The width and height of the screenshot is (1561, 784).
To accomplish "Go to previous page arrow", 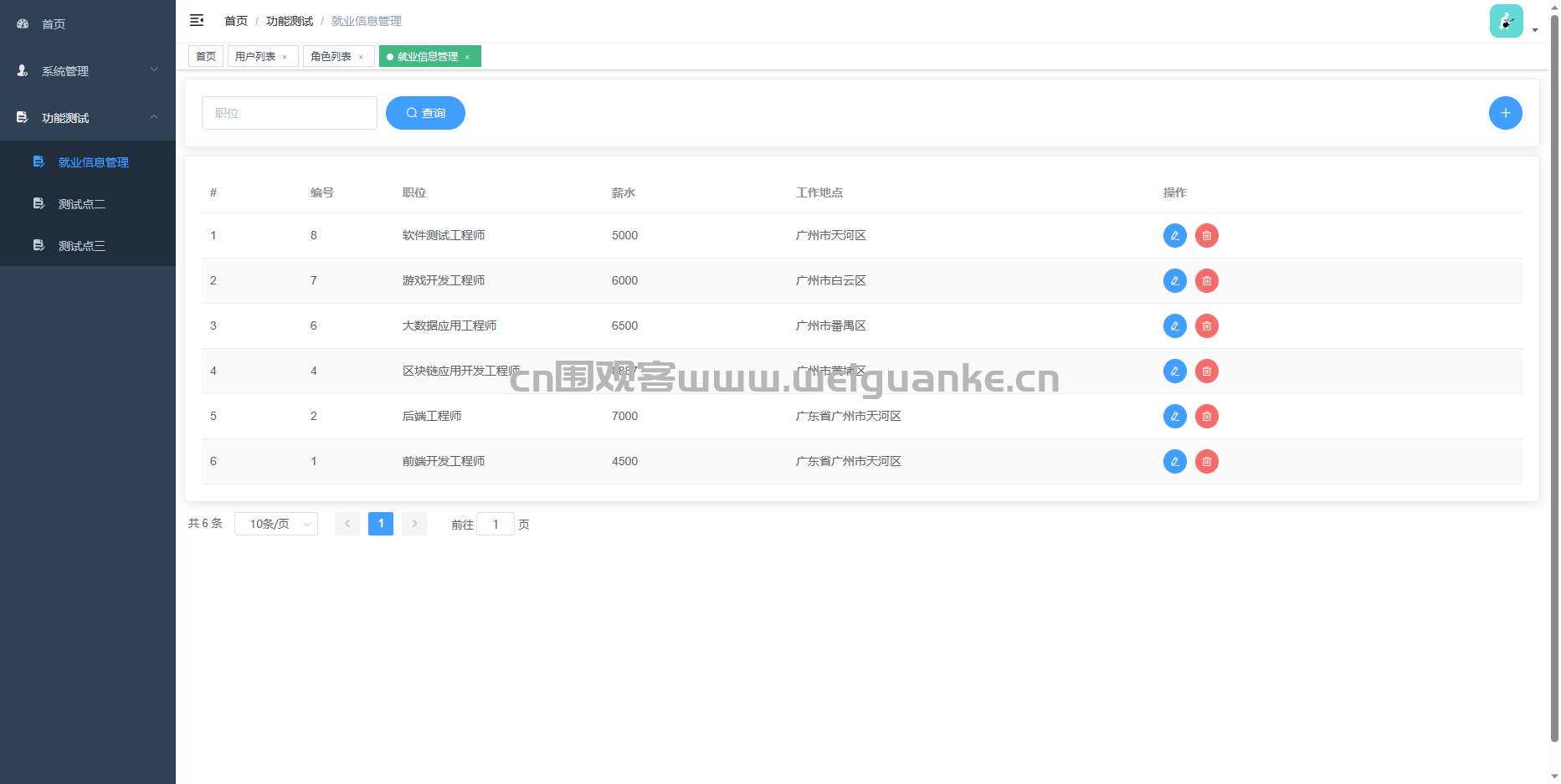I will 347,524.
